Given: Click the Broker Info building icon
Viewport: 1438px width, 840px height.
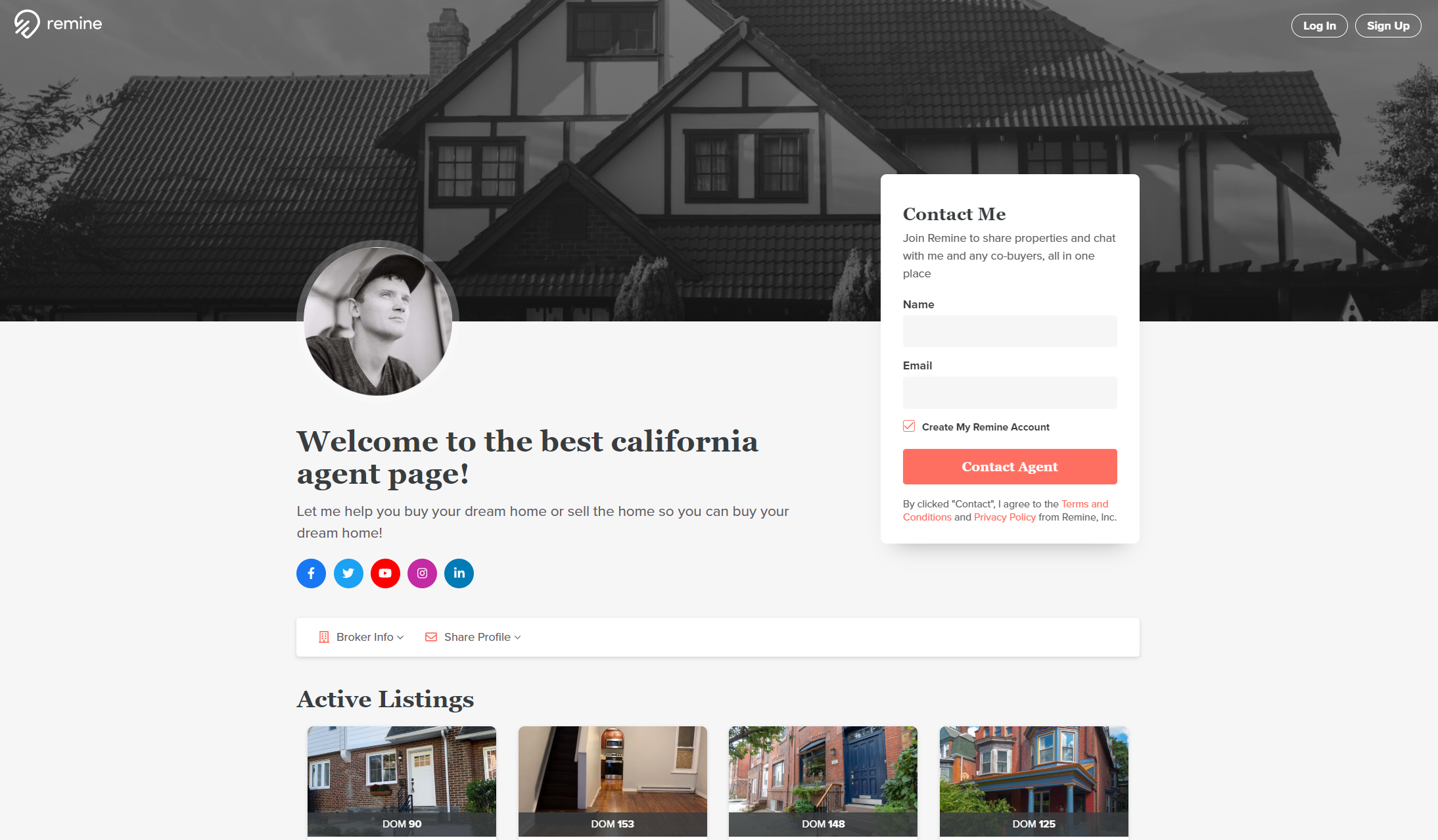Looking at the screenshot, I should point(323,637).
